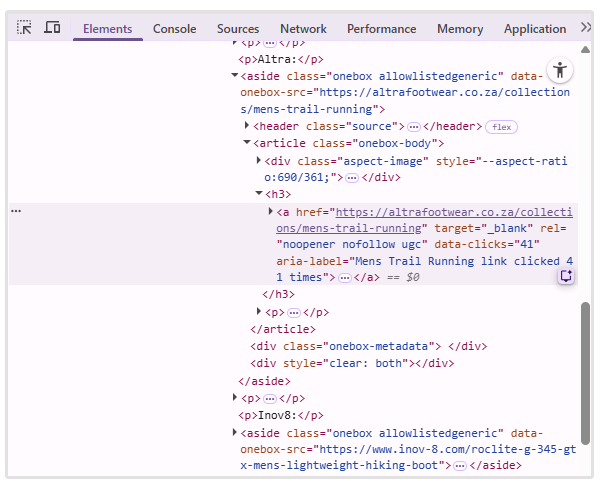This screenshot has width=600, height=490.
Task: Toggle the device toolbar icon
Action: (x=52, y=28)
